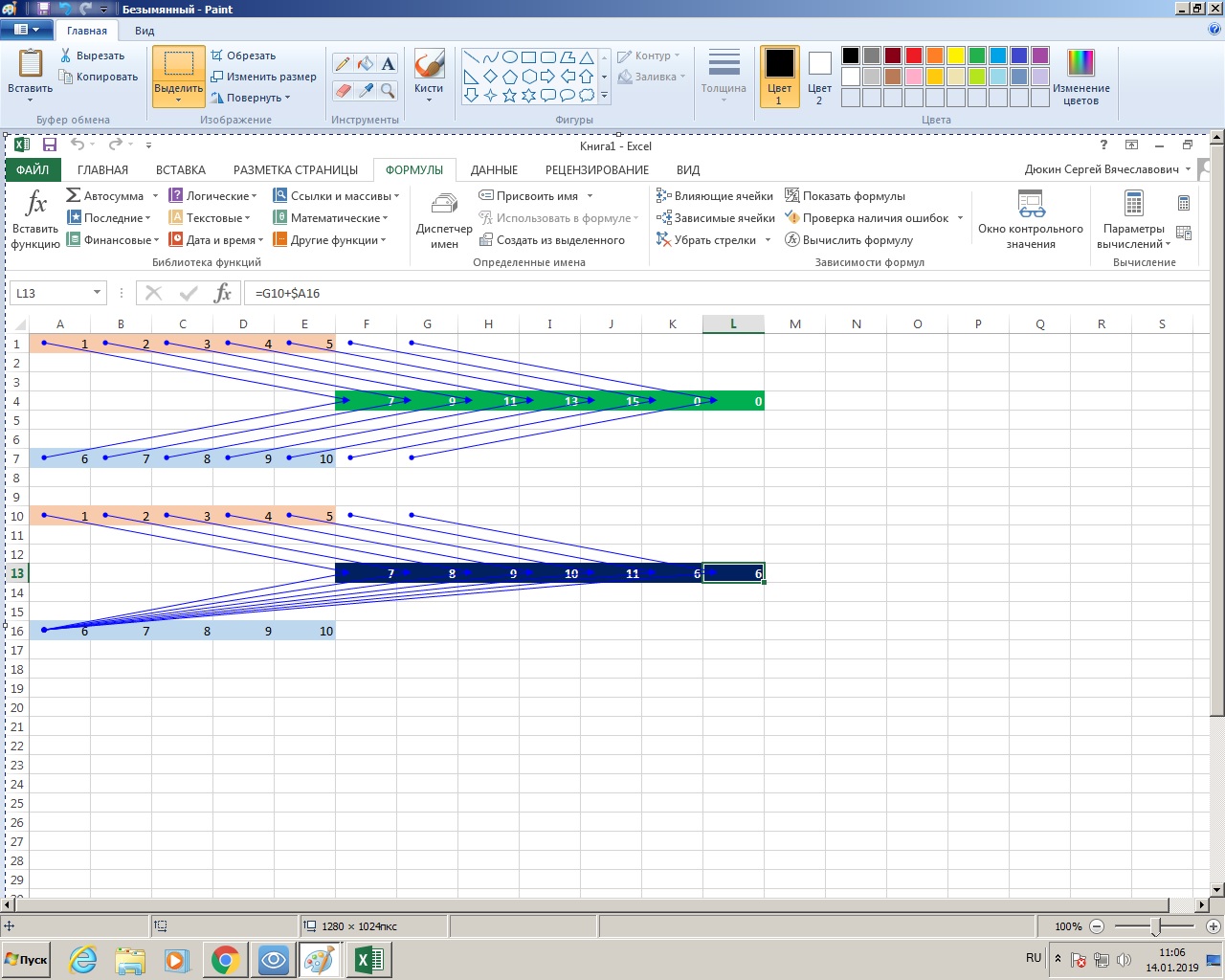Pick the Right arrow shape
This screenshot has height=980, width=1225.
(547, 77)
